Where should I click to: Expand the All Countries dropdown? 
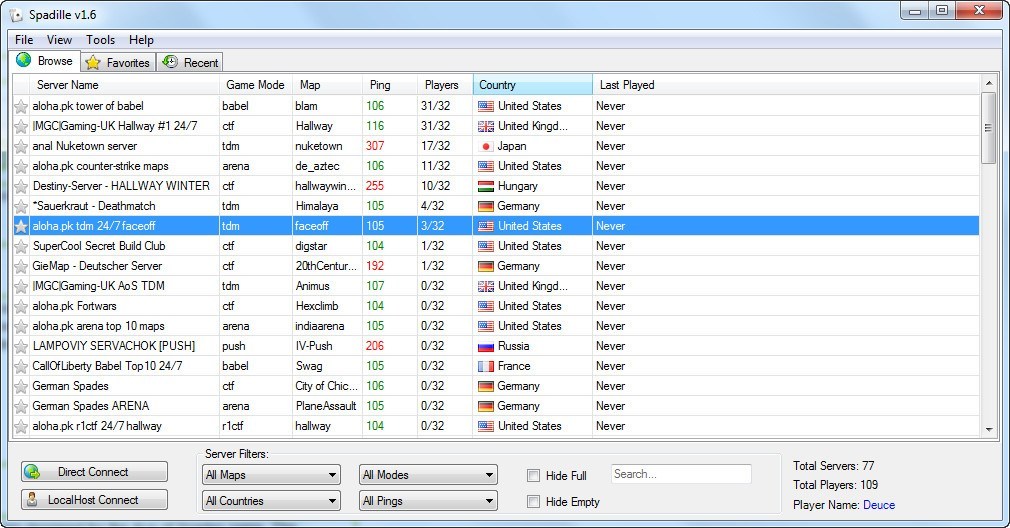point(271,500)
